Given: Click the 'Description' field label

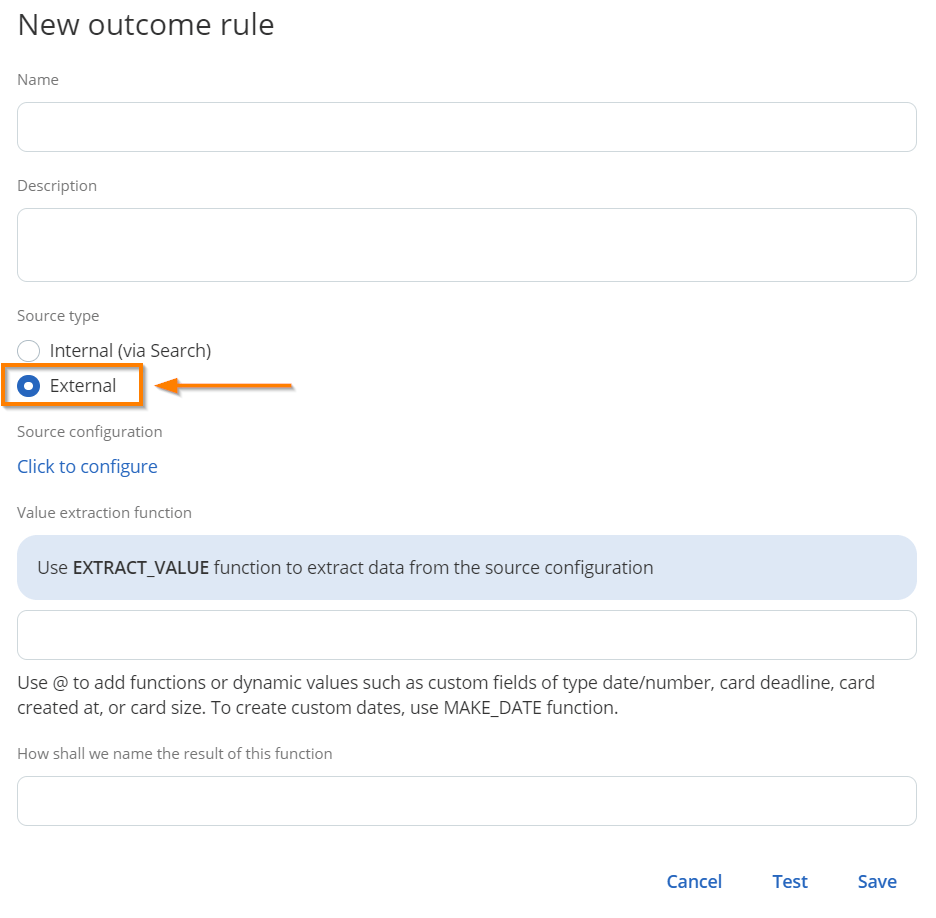Looking at the screenshot, I should [x=57, y=186].
